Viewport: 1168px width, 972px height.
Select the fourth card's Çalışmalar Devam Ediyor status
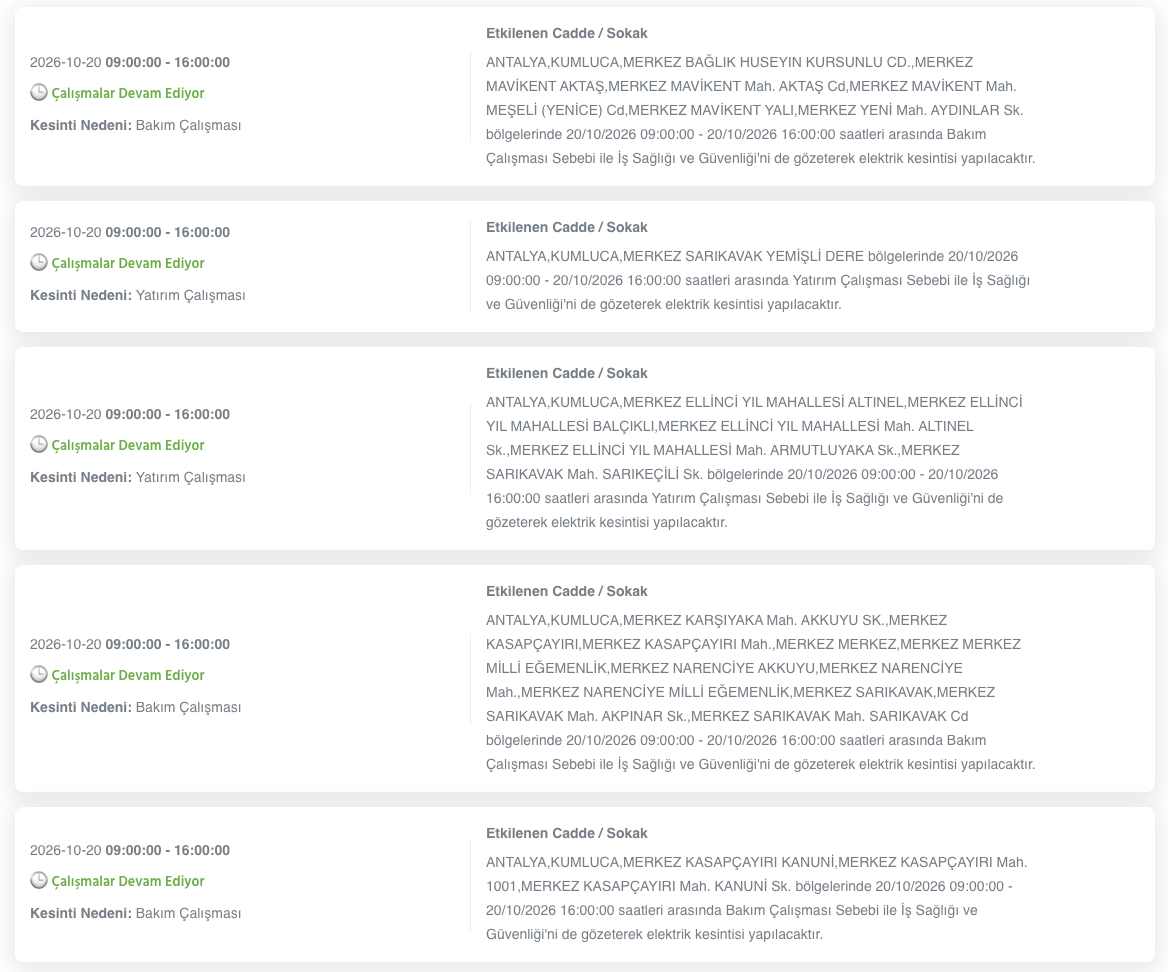(x=127, y=675)
